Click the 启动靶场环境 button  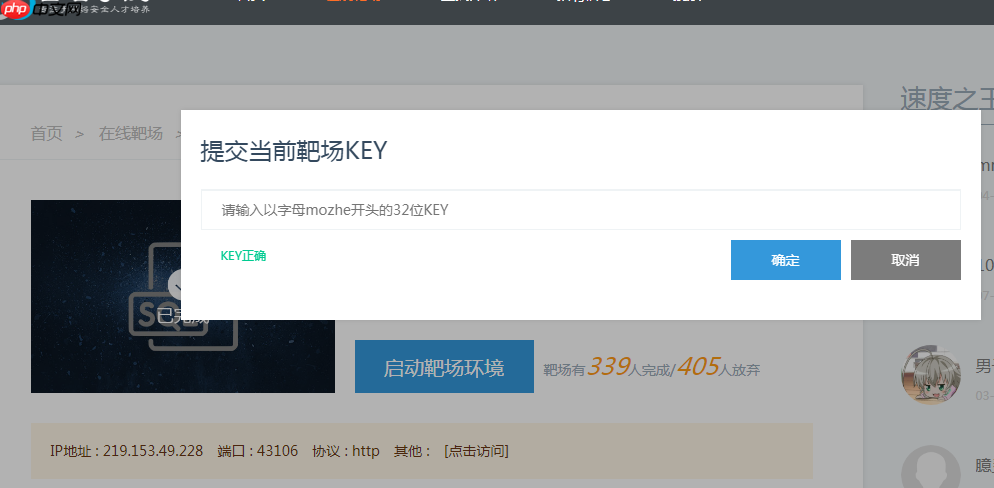[x=444, y=366]
